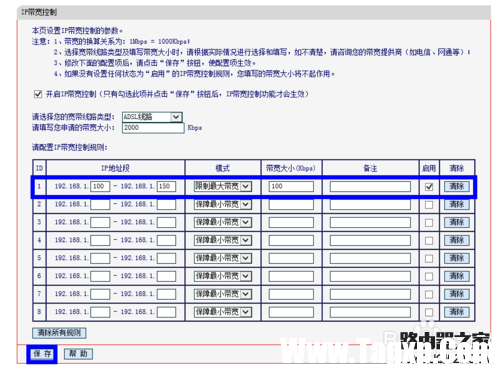
Task: Enable checkbox for rule 4
Action: 429,241
